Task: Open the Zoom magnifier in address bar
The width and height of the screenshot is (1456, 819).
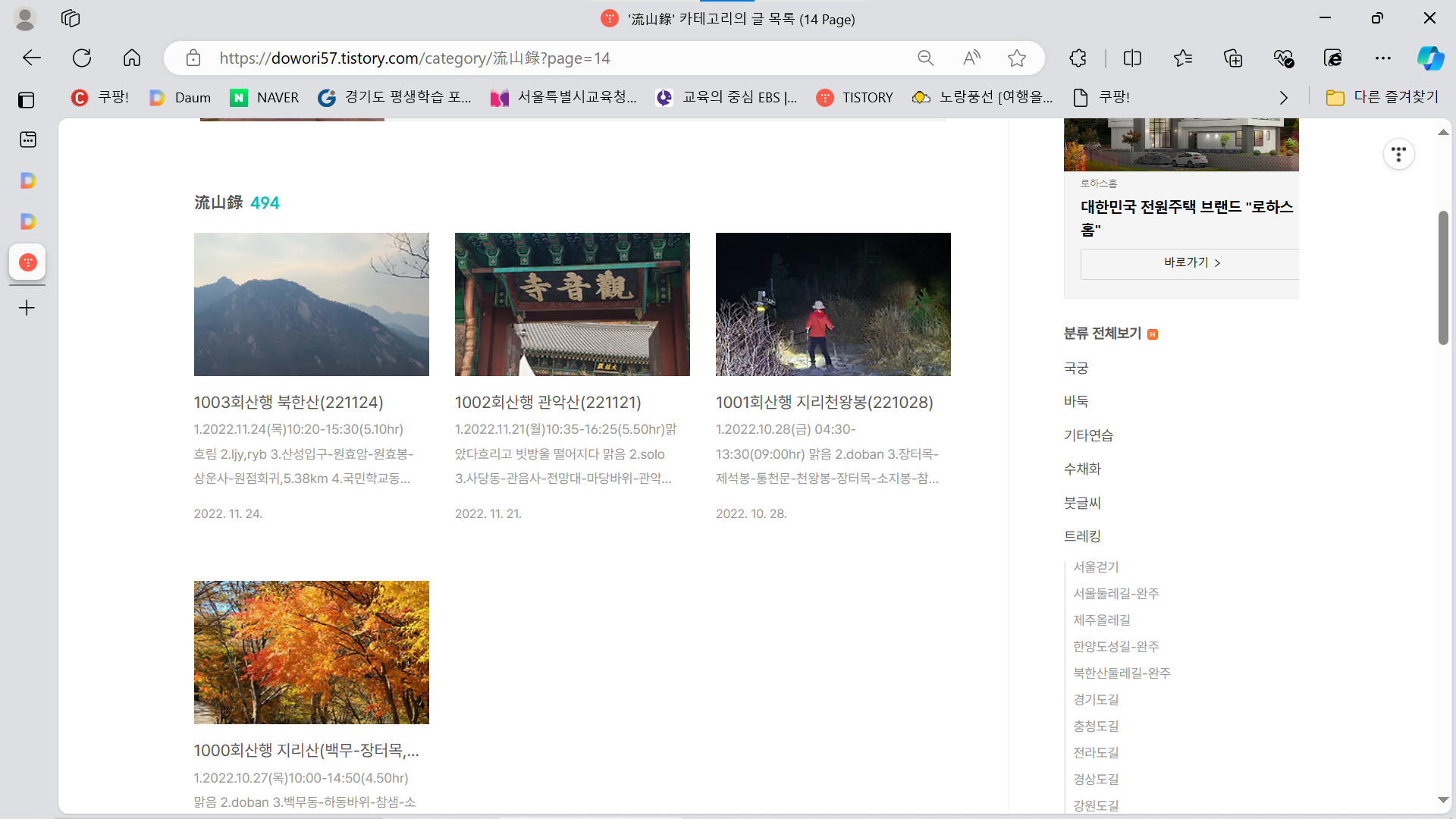Action: point(925,58)
